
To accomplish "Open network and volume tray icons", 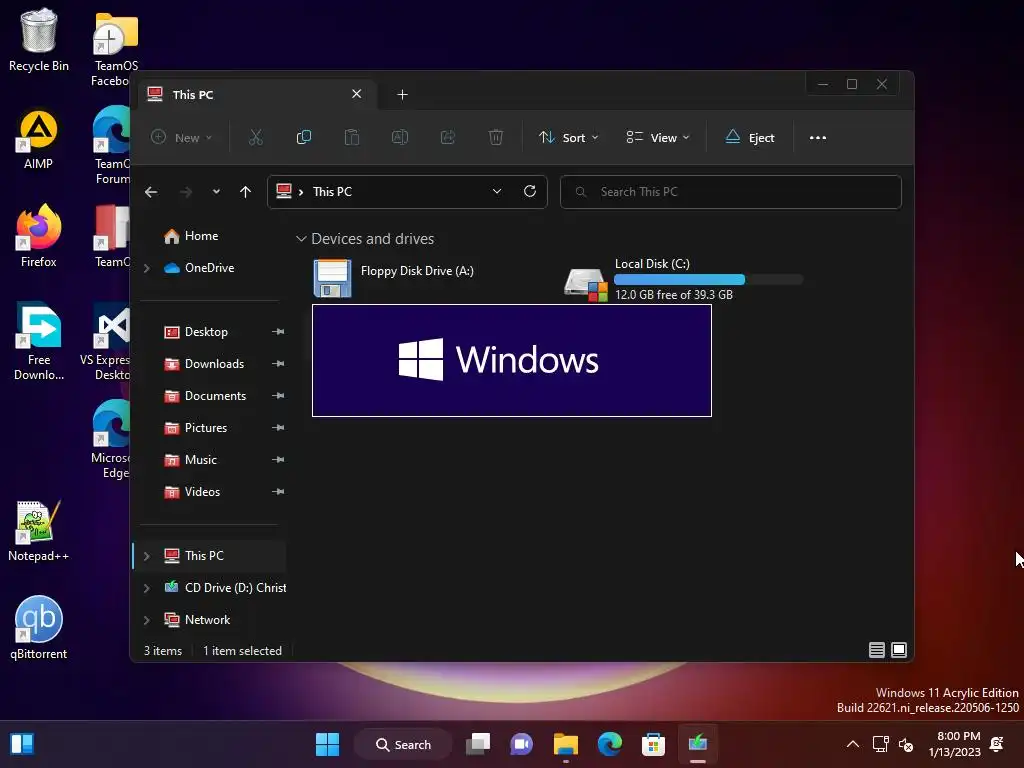I will point(893,744).
